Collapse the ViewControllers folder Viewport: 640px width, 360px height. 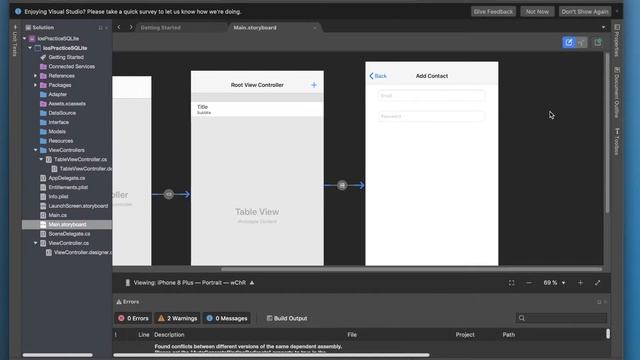[x=36, y=150]
